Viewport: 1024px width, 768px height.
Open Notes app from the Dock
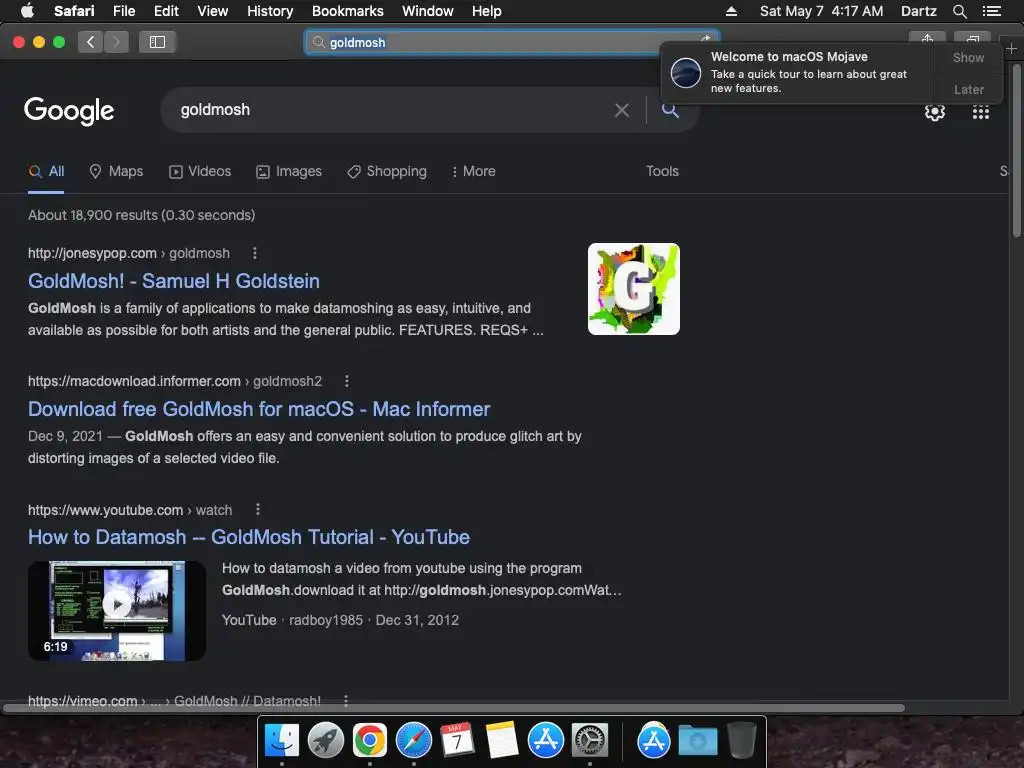pyautogui.click(x=502, y=741)
